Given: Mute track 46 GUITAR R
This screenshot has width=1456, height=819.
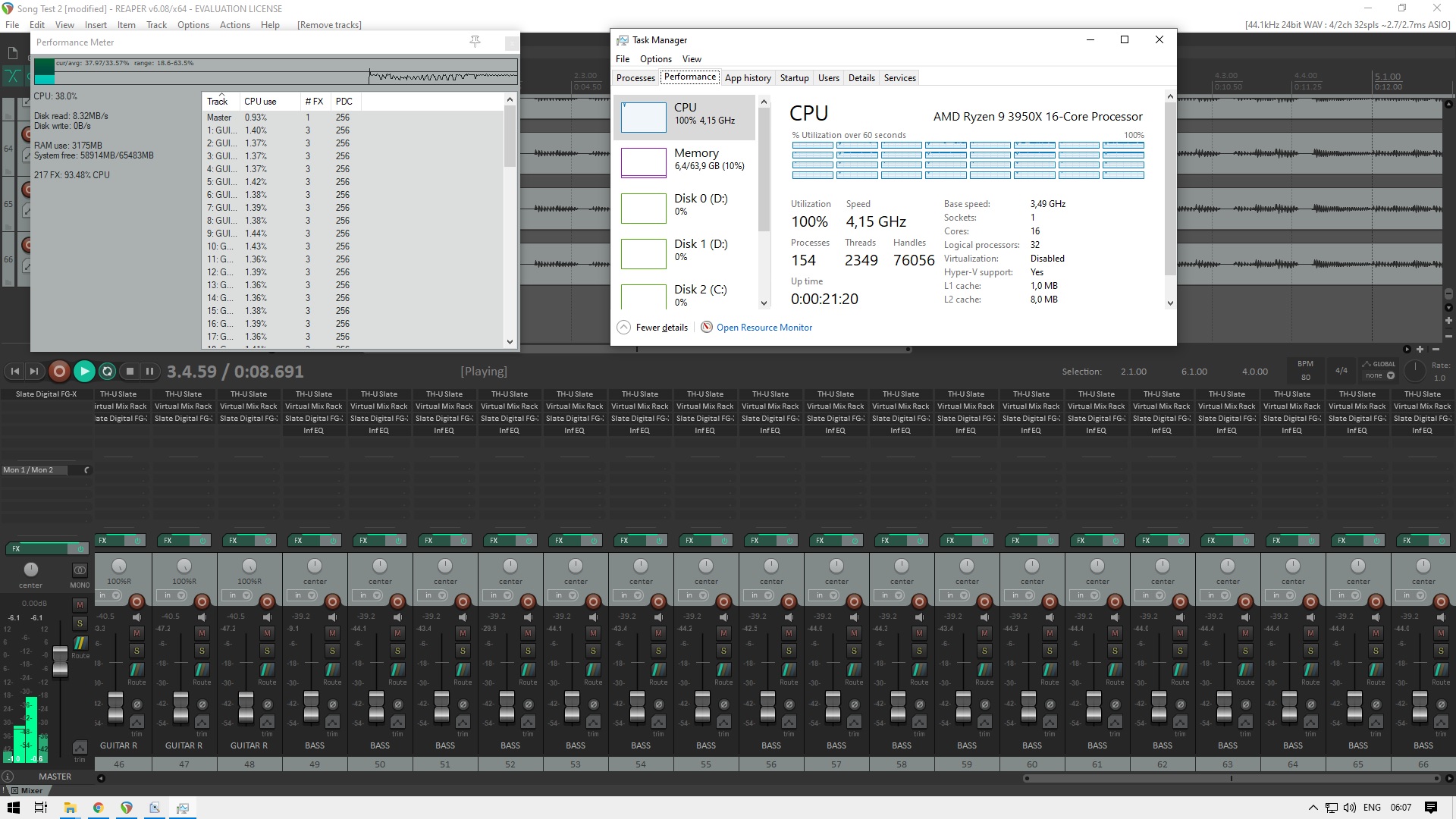Looking at the screenshot, I should [x=136, y=632].
